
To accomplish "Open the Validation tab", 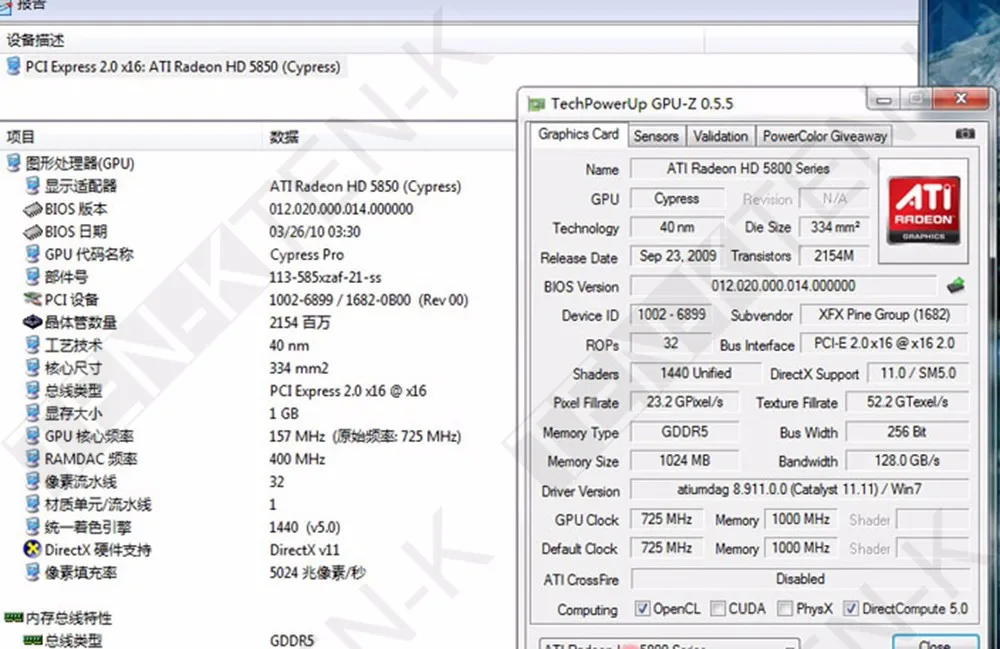I will pyautogui.click(x=720, y=136).
